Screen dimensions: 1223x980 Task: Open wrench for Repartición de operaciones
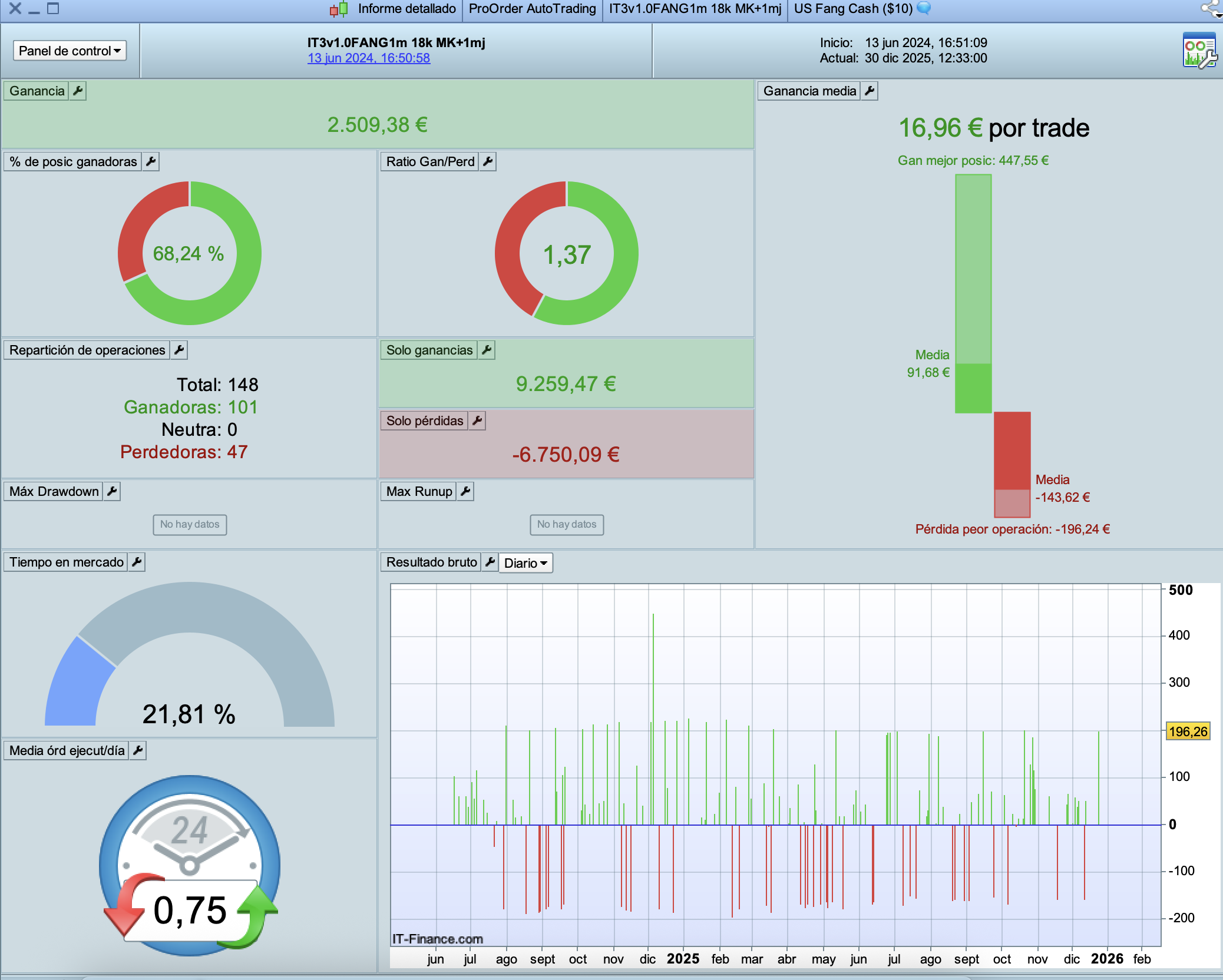[x=179, y=350]
